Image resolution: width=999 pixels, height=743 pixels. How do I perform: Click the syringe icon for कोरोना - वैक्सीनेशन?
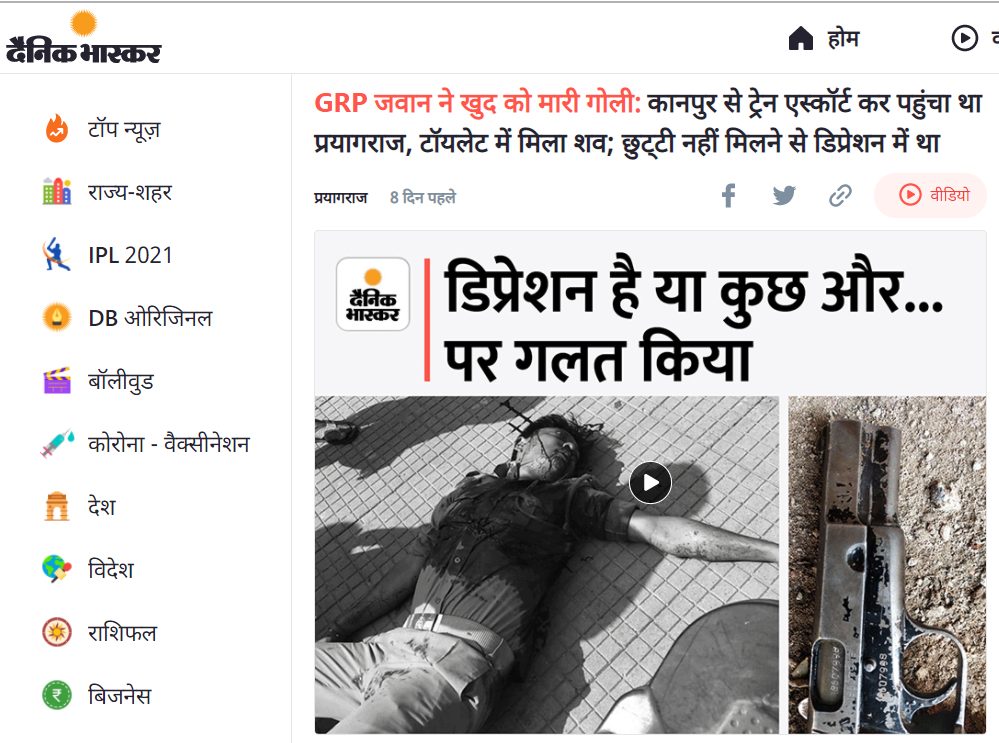[x=57, y=444]
